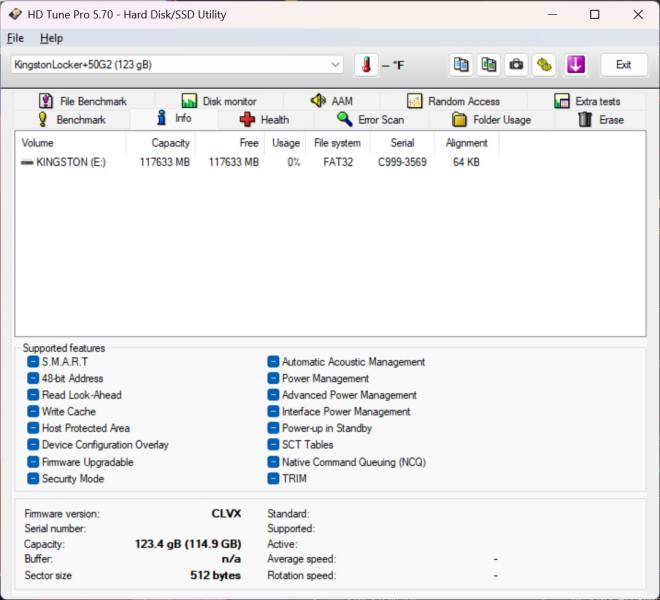Viewport: 660px width, 600px height.
Task: Sort by the Volume column header
Action: pos(71,143)
